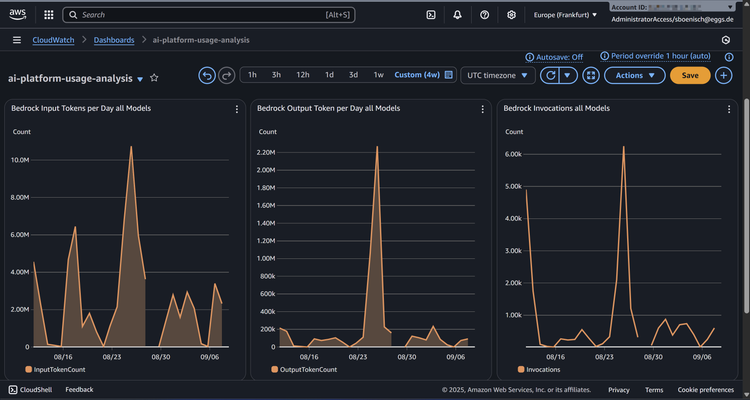This screenshot has width=750, height=400.
Task: Add a widget with the plus button
Action: pos(724,75)
